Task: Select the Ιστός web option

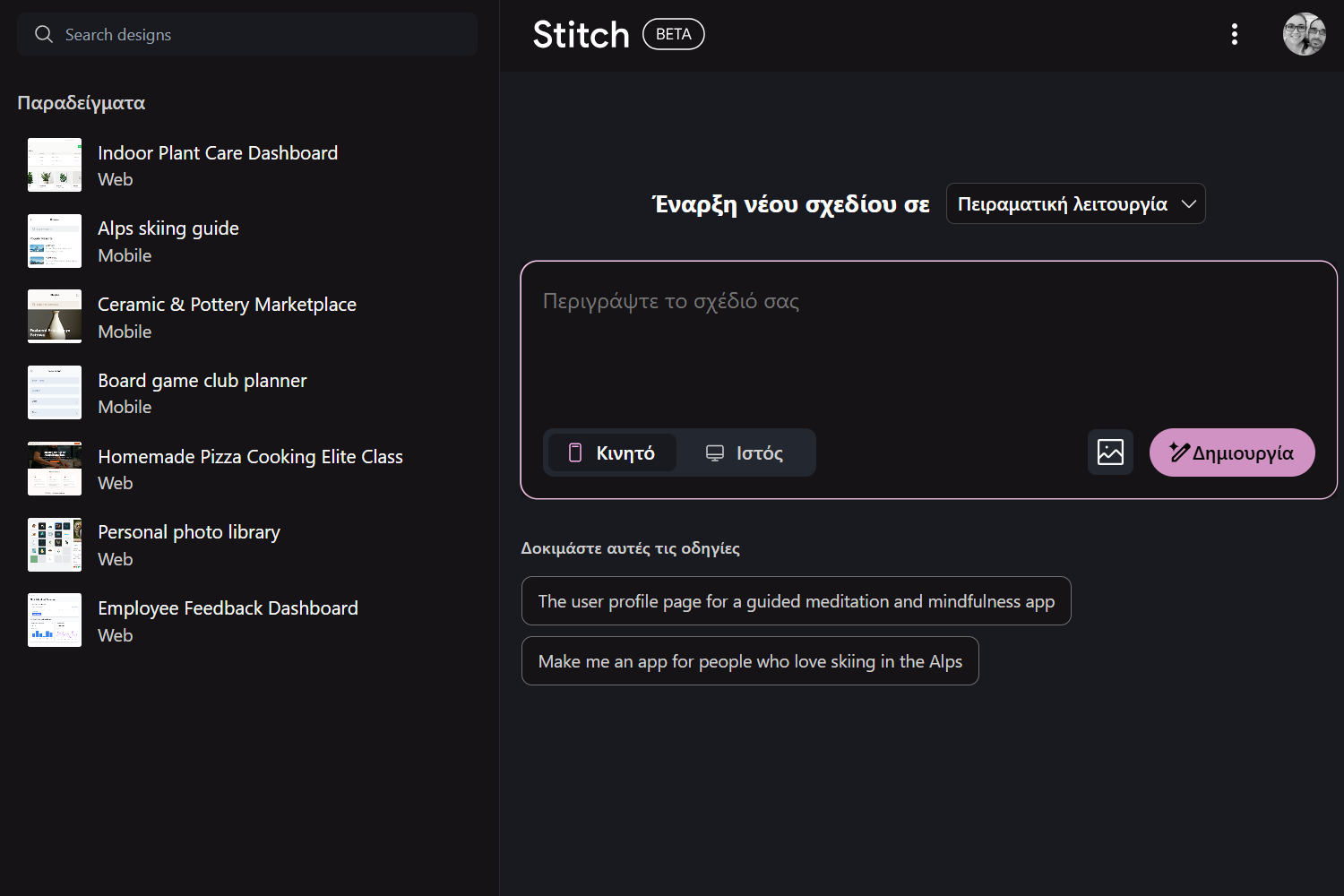Action: tap(745, 452)
